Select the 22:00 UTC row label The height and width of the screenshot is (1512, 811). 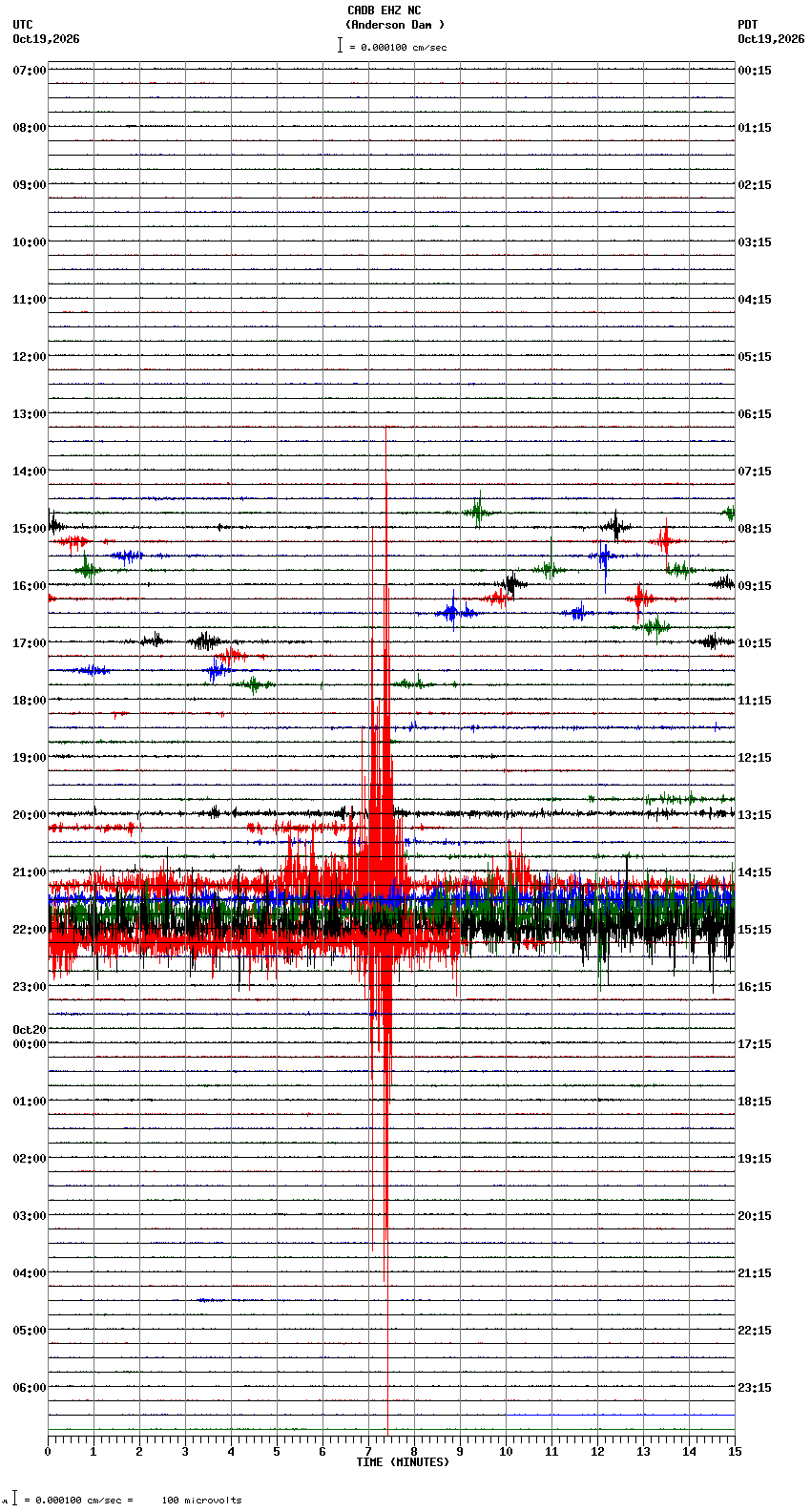coord(30,930)
